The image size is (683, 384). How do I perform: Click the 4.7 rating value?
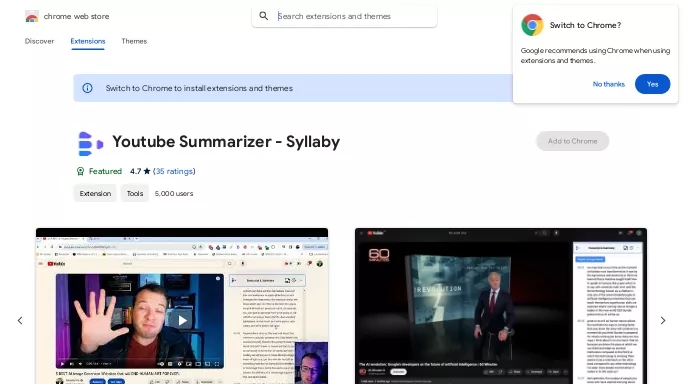(x=135, y=171)
